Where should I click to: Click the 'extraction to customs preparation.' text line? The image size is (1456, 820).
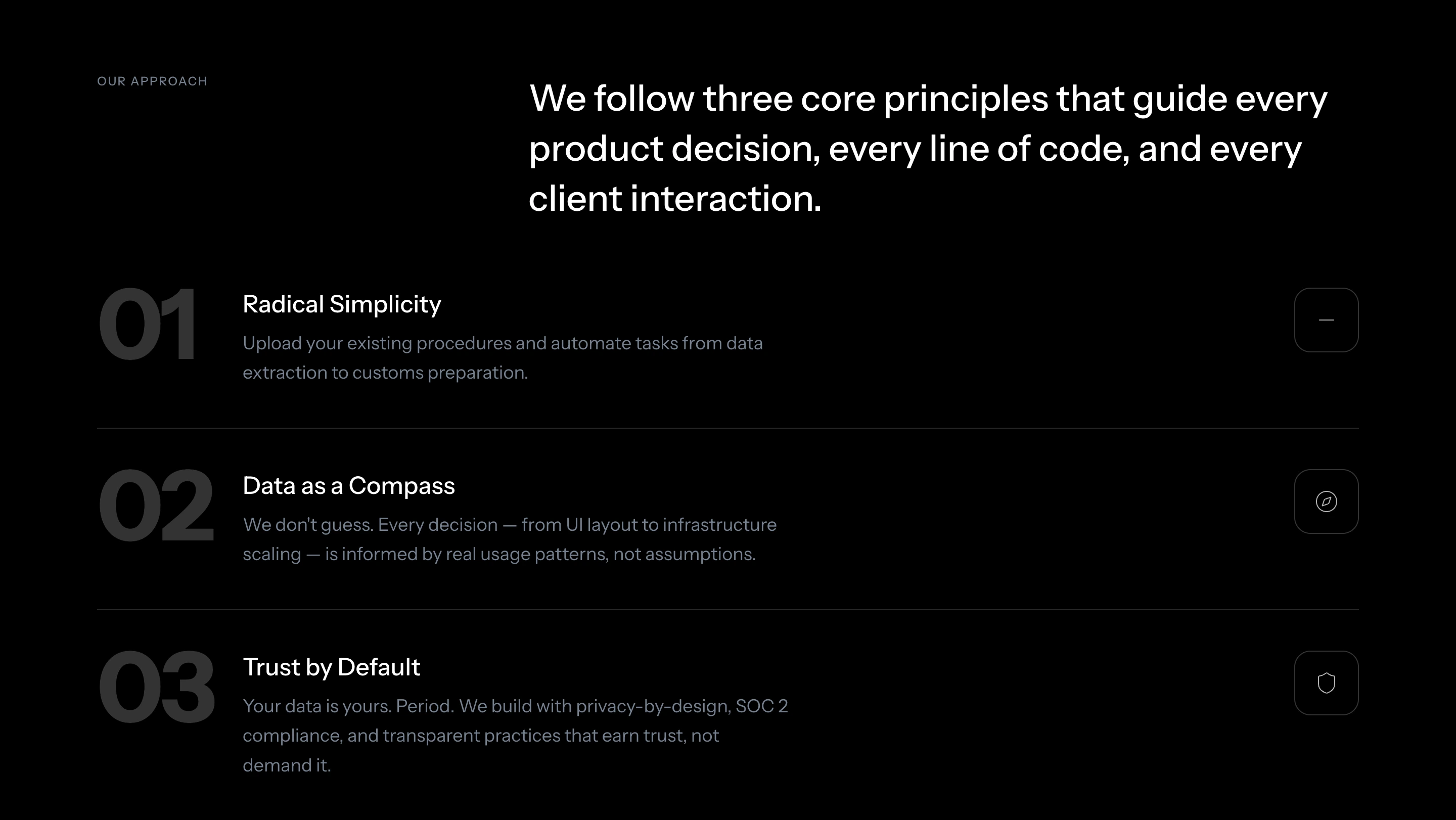pyautogui.click(x=385, y=373)
